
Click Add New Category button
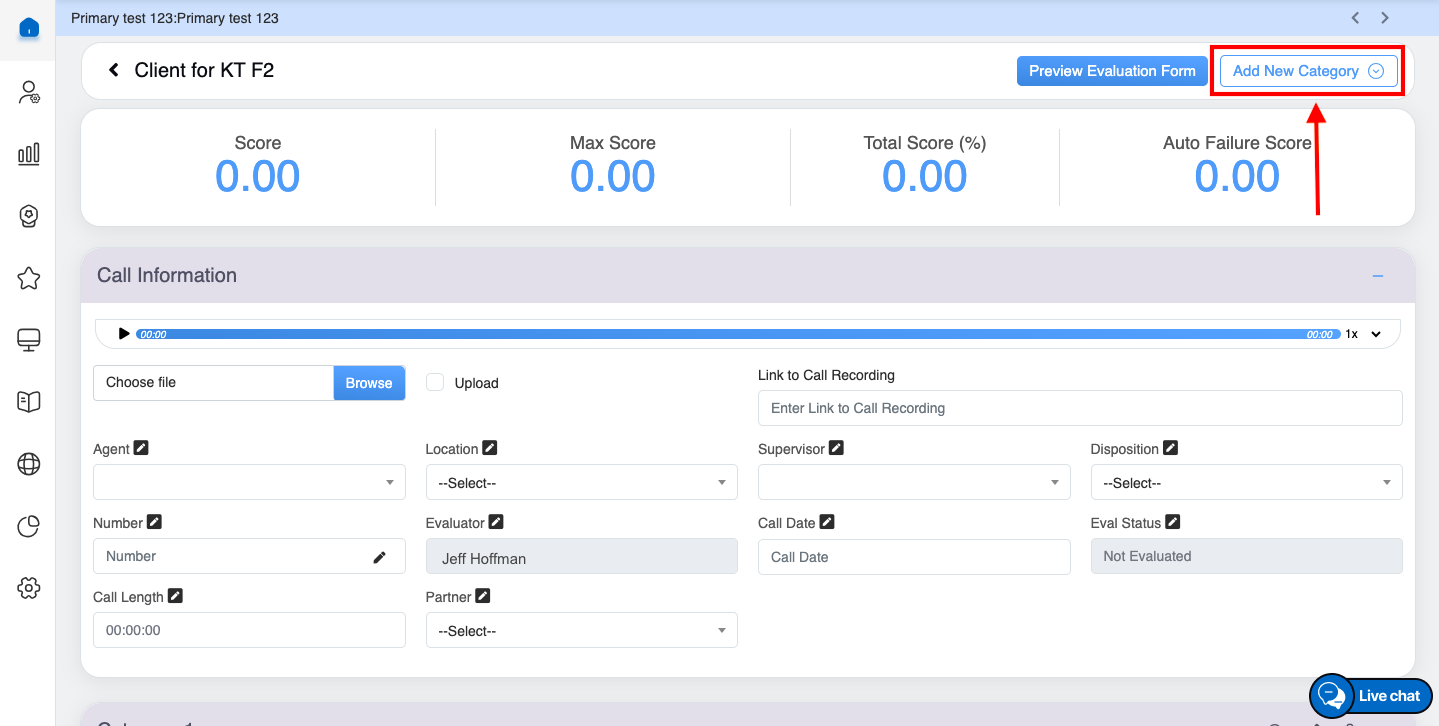(1307, 71)
